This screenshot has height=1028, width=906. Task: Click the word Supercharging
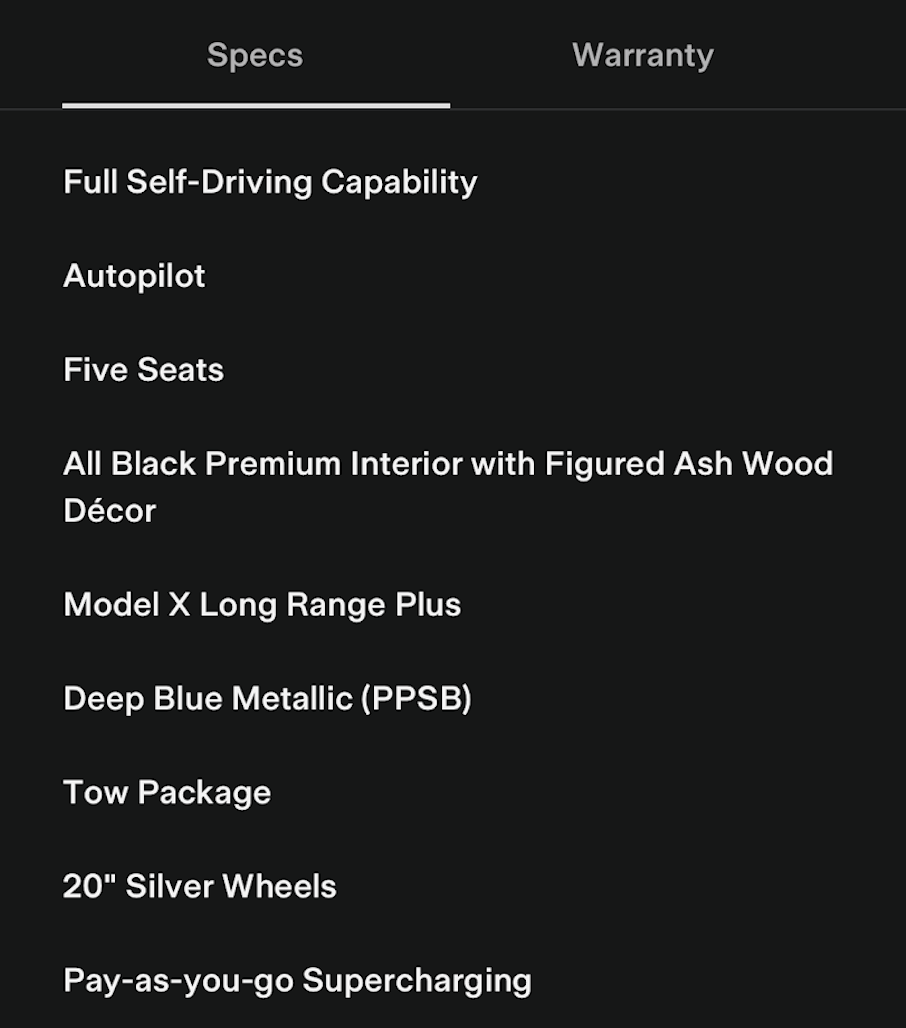click(x=416, y=980)
